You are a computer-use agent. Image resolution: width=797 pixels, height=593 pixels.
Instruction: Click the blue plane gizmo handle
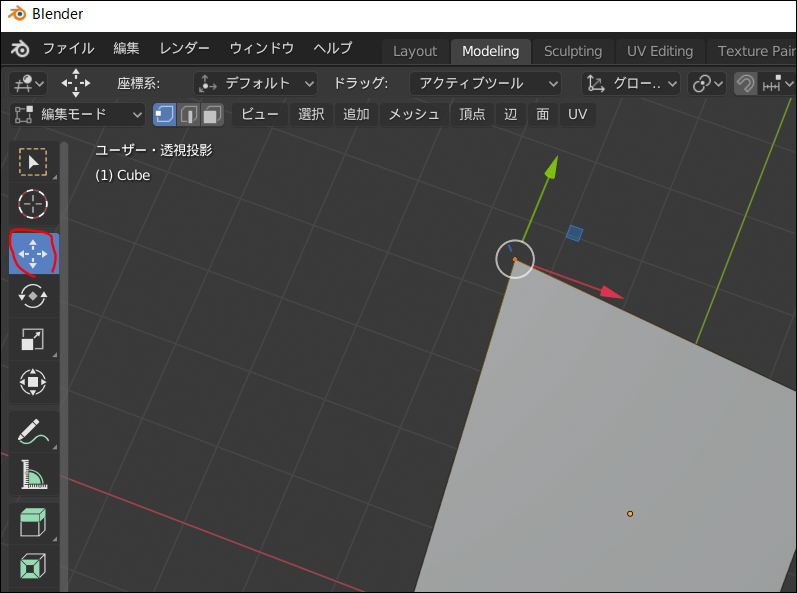[x=574, y=233]
